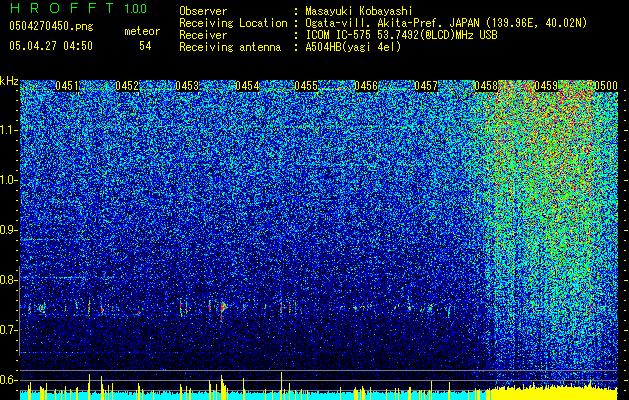Click the HROFFT 1.0.0 title text
Screen dimensions: 629x400
click(x=78, y=8)
